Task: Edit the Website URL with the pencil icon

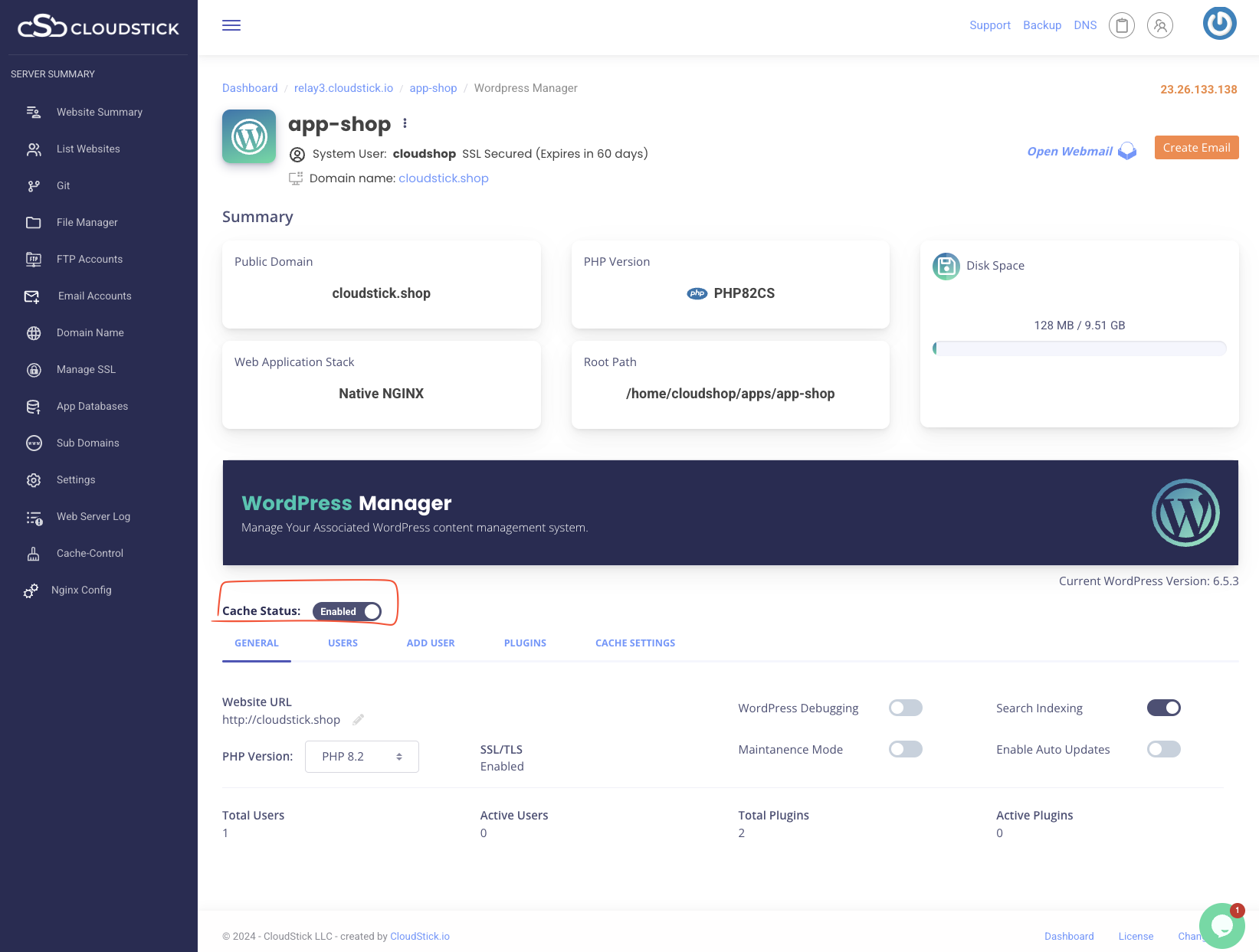Action: pyautogui.click(x=357, y=719)
